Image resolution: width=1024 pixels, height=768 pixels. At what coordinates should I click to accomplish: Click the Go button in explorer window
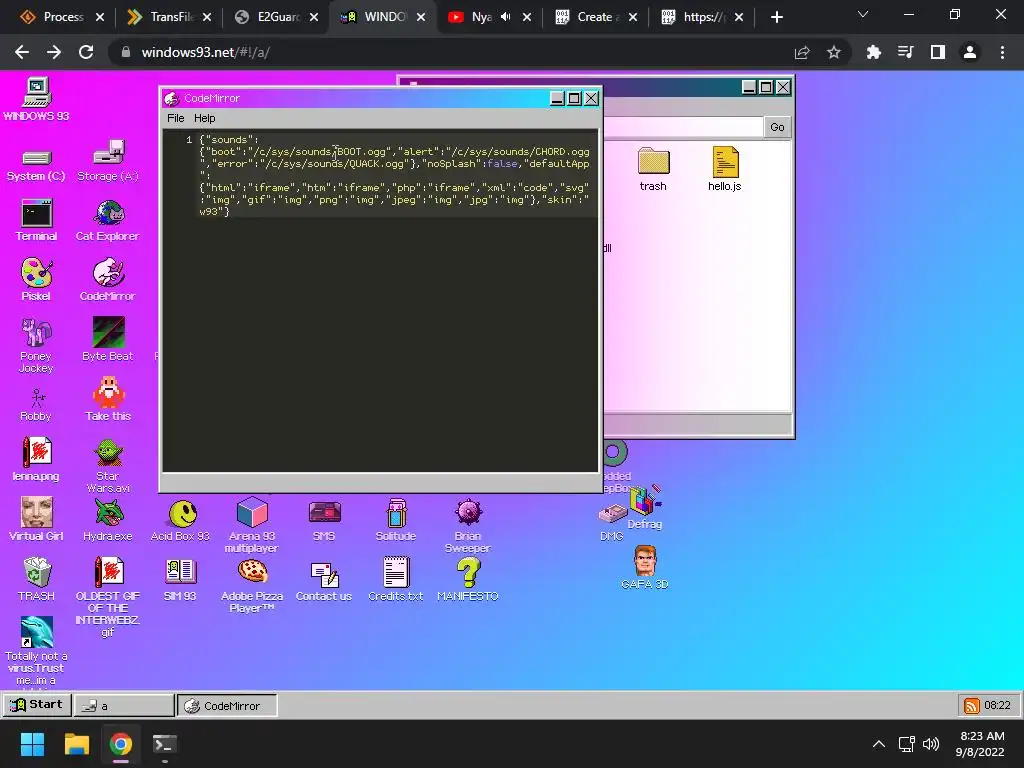(777, 127)
